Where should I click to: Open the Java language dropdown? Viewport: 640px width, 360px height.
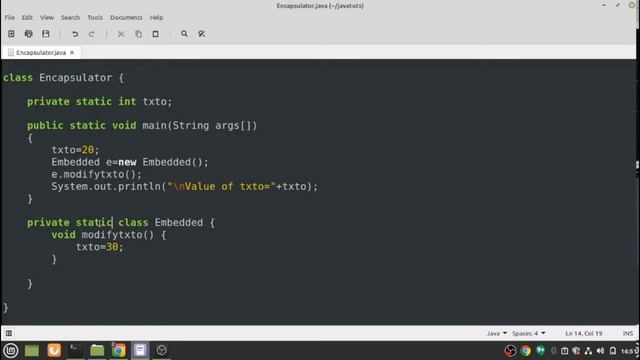point(496,333)
